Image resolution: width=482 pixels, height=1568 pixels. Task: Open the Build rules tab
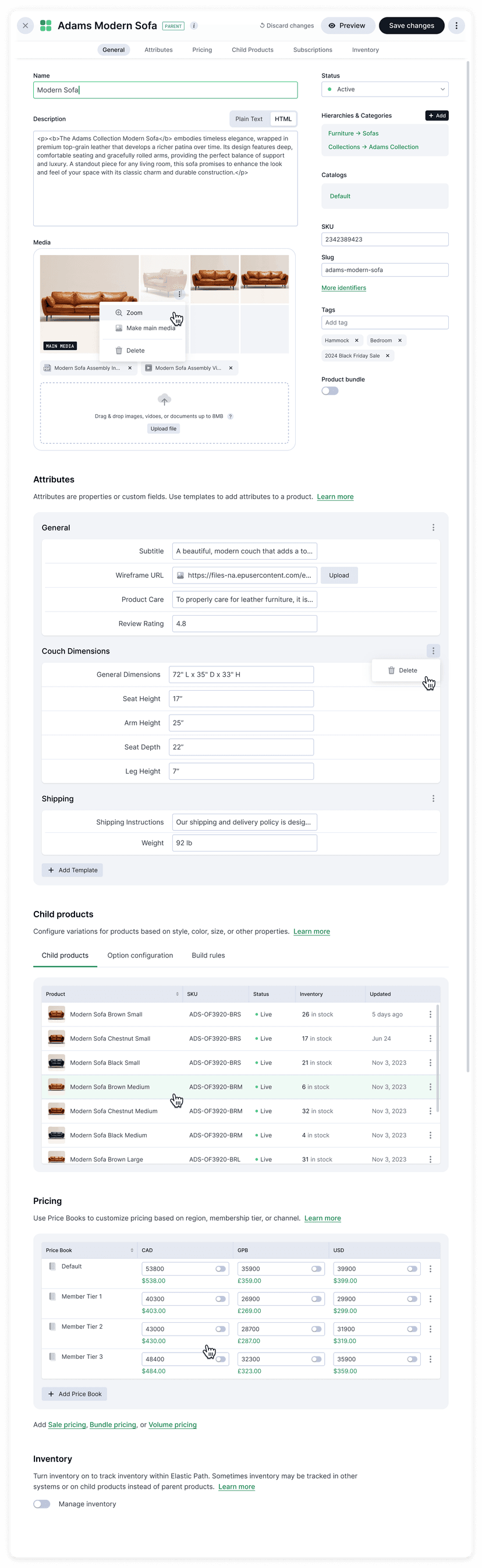click(208, 956)
